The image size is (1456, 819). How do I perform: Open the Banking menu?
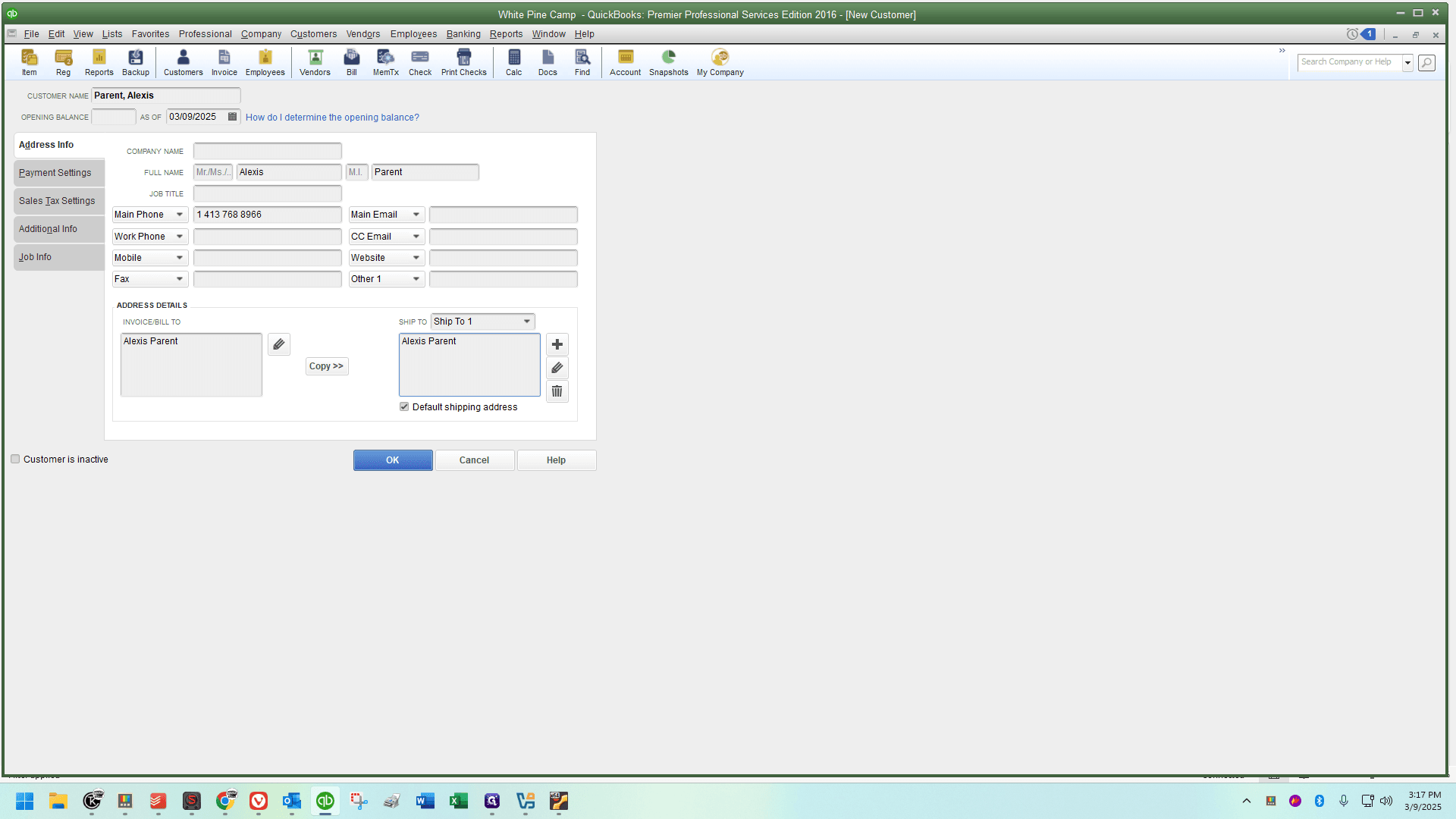point(463,34)
